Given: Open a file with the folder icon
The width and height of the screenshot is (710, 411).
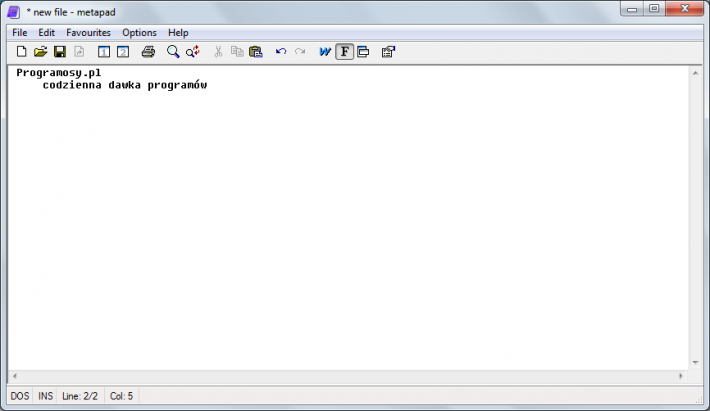Looking at the screenshot, I should click(x=40, y=52).
